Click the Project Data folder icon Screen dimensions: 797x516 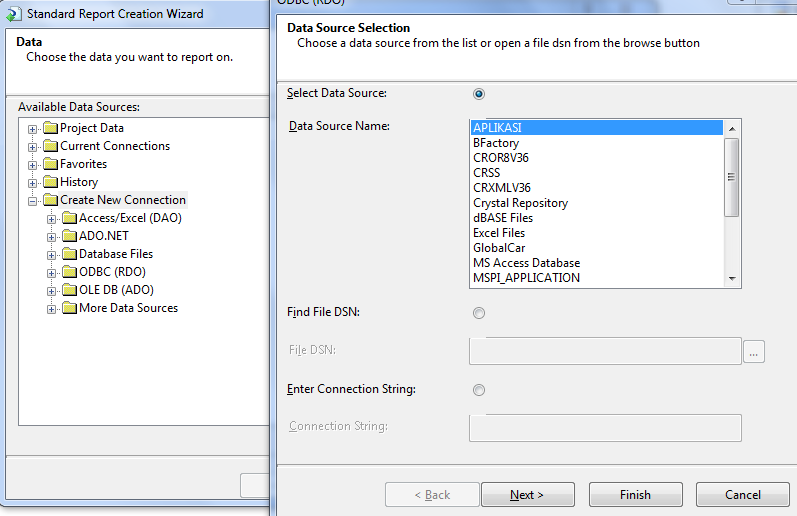pyautogui.click(x=50, y=128)
